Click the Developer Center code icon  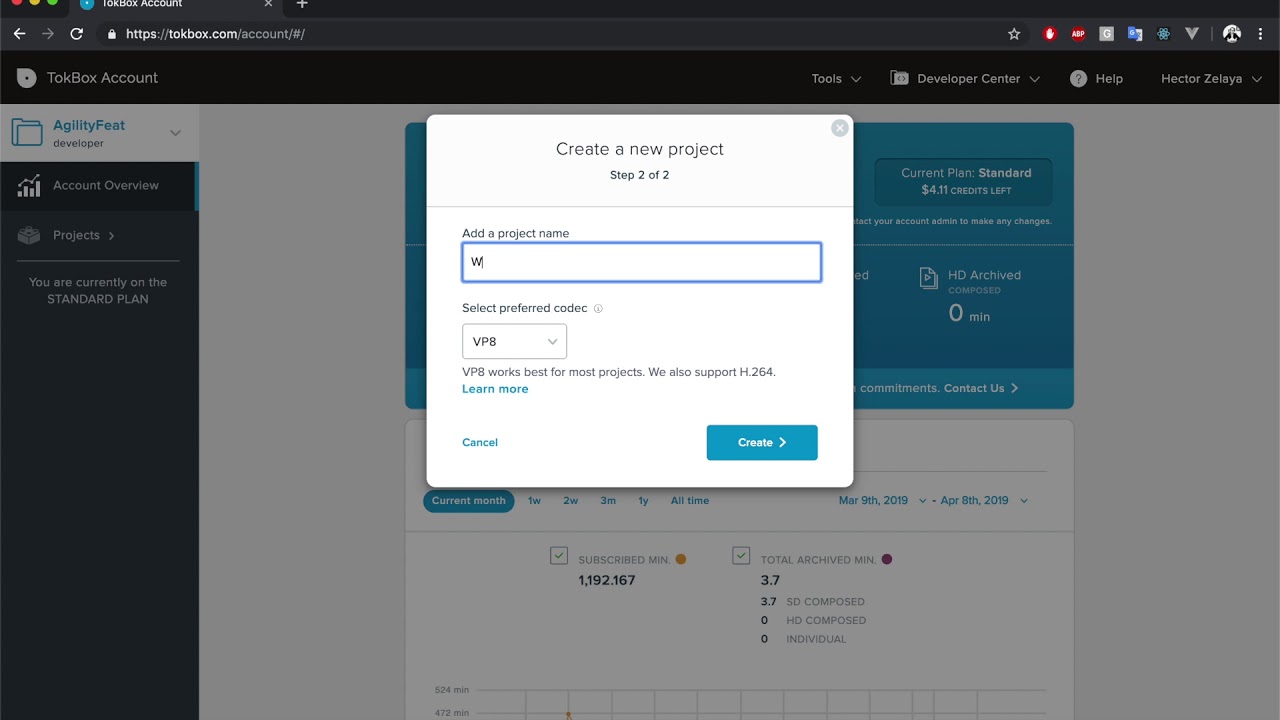[900, 78]
